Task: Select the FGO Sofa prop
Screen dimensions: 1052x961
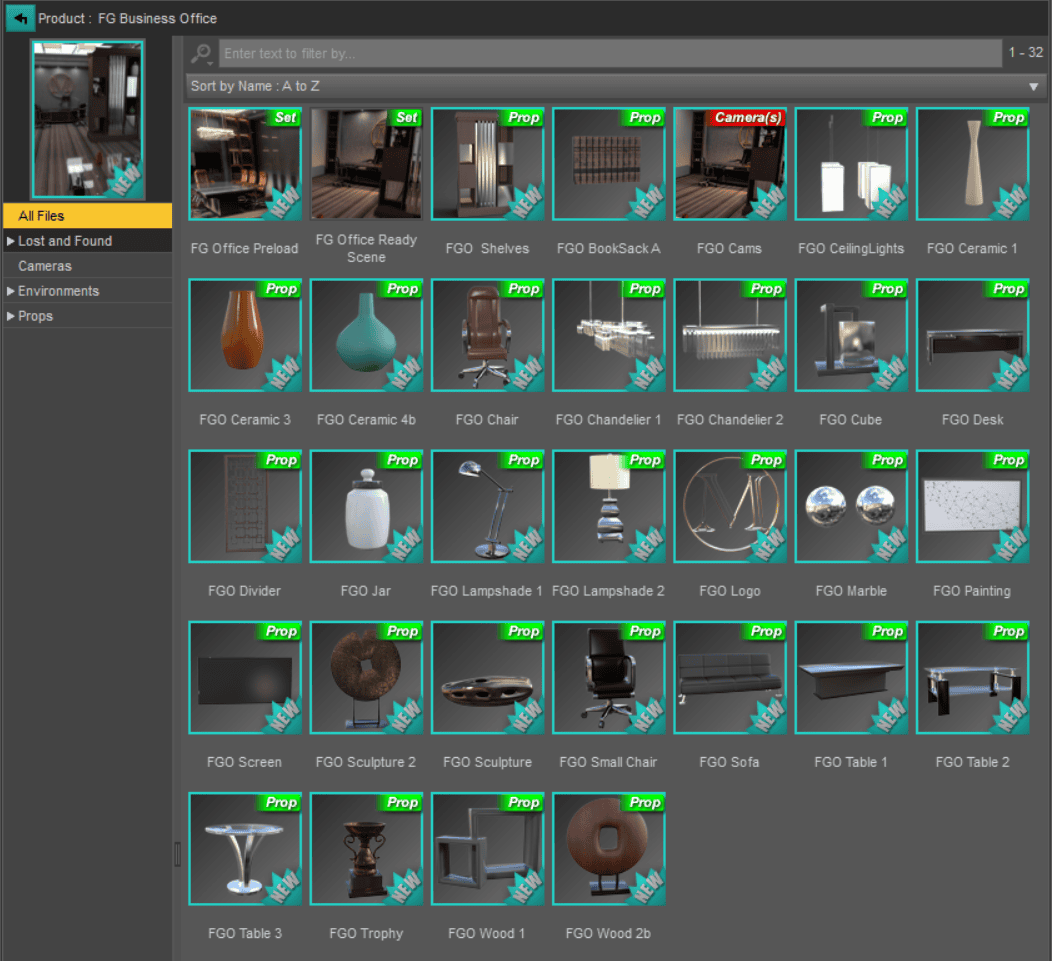Action: [x=730, y=677]
